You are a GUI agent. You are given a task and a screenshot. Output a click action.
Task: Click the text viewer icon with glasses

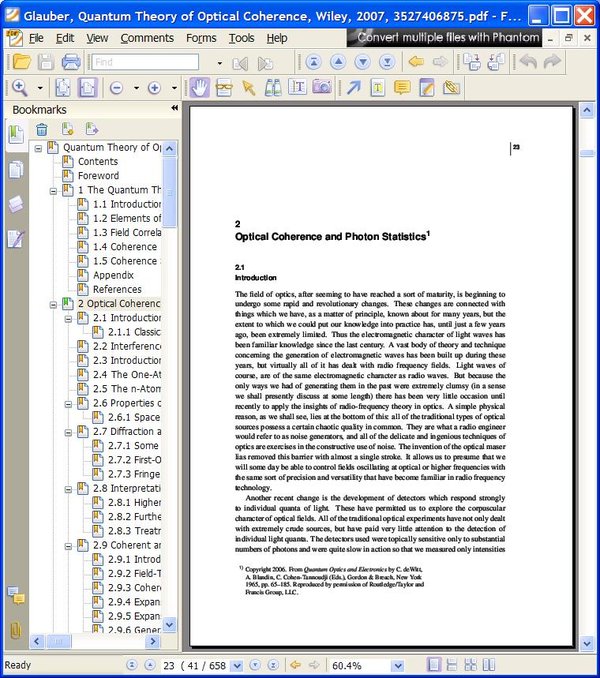pos(223,88)
